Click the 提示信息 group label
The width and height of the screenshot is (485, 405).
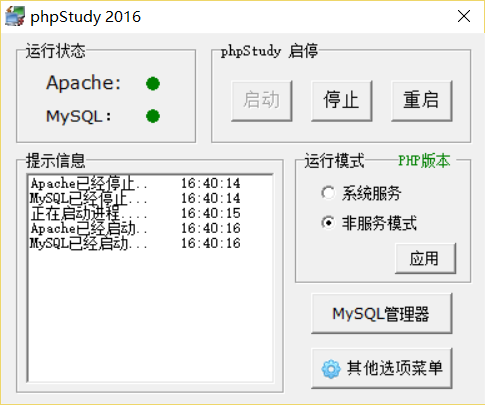pyautogui.click(x=56, y=161)
